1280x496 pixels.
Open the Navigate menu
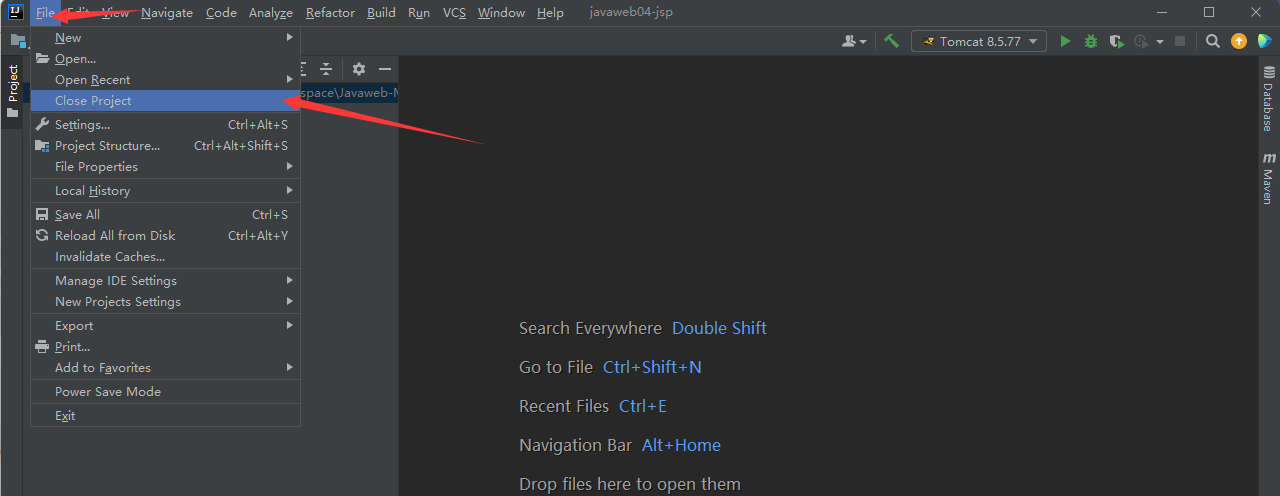point(167,12)
